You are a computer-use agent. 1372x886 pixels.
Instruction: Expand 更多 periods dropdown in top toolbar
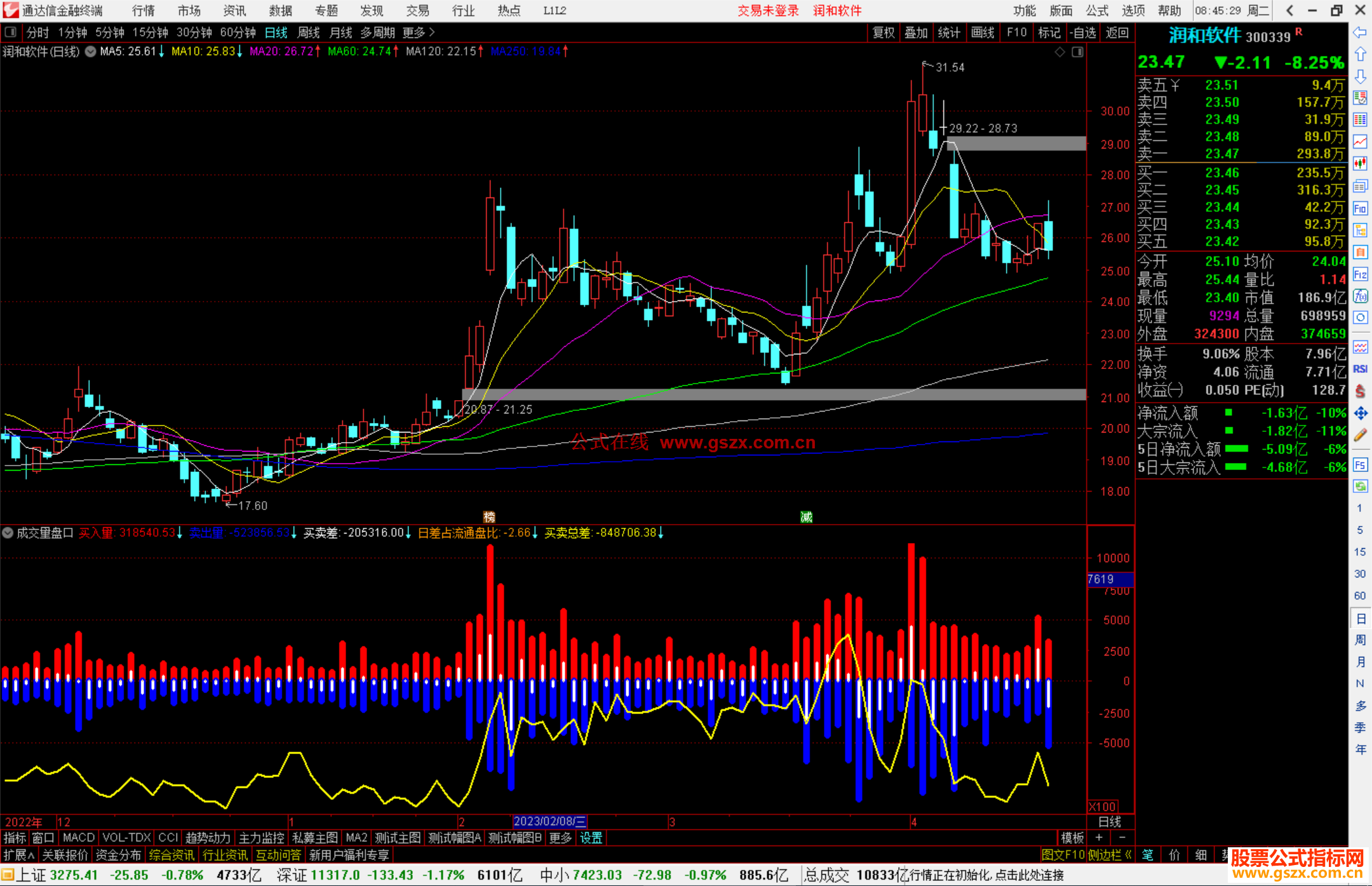pyautogui.click(x=418, y=32)
